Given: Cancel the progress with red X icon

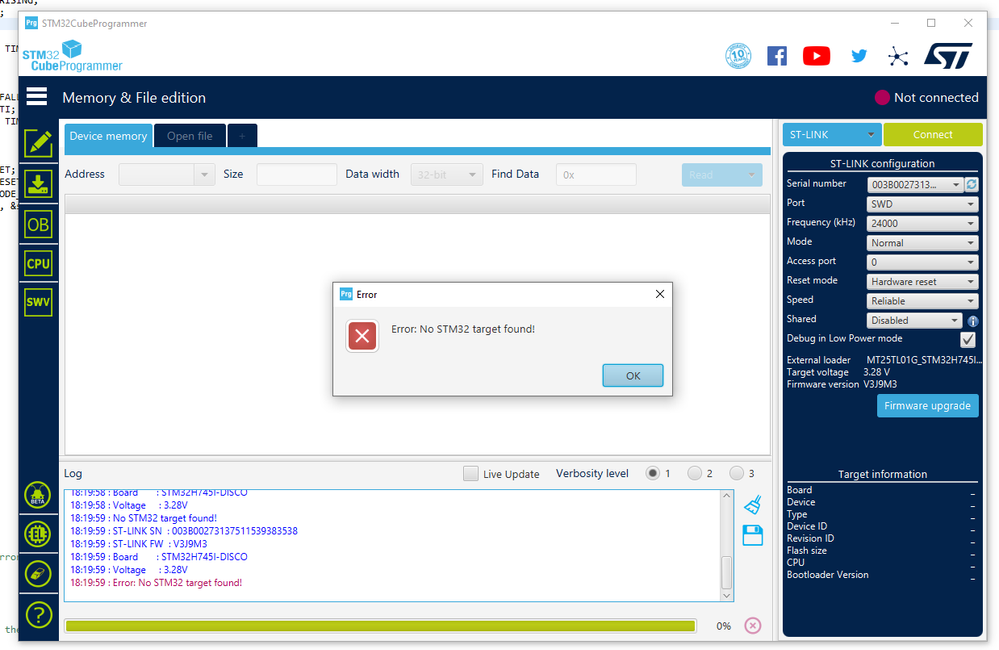Looking at the screenshot, I should (x=752, y=626).
